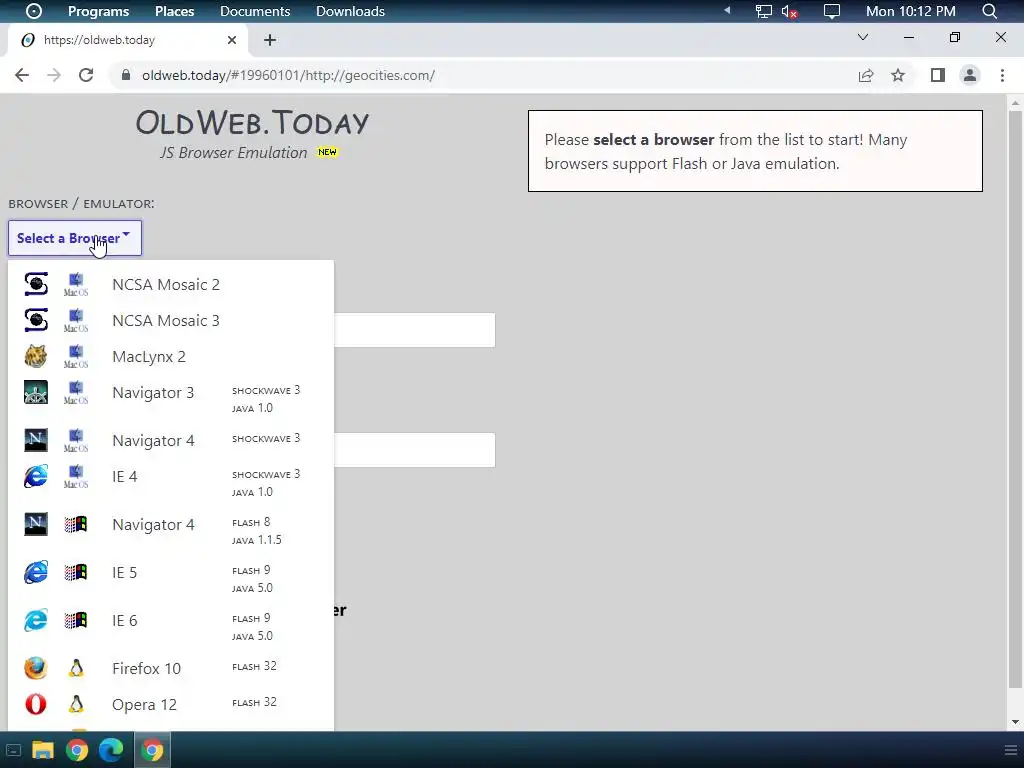1024x768 pixels.
Task: Open file manager from taskbar
Action: coord(43,750)
